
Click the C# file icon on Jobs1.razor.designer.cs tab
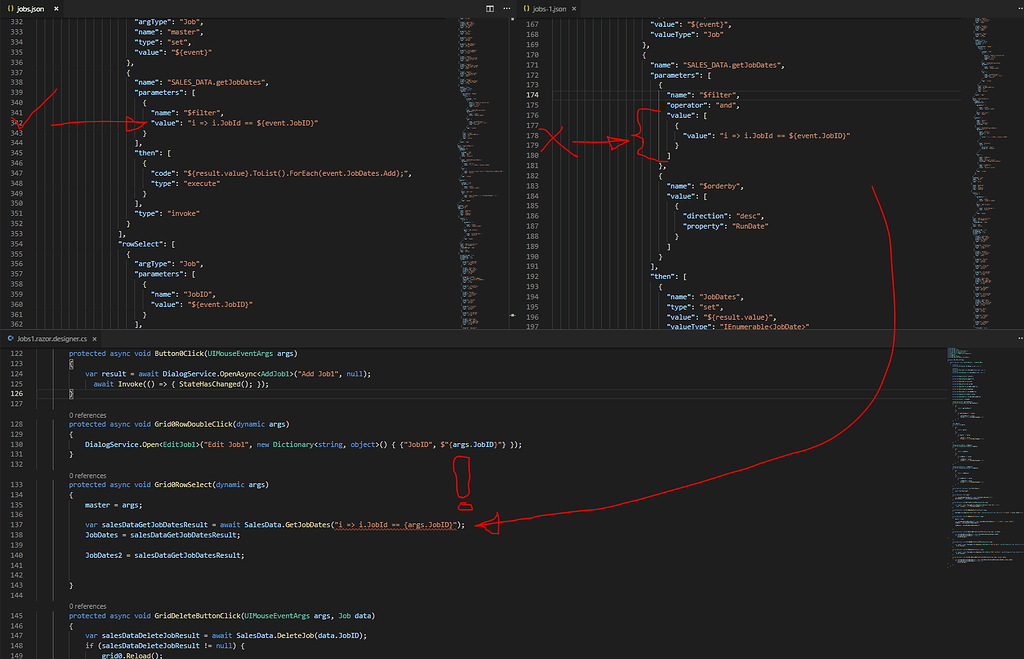click(x=10, y=339)
